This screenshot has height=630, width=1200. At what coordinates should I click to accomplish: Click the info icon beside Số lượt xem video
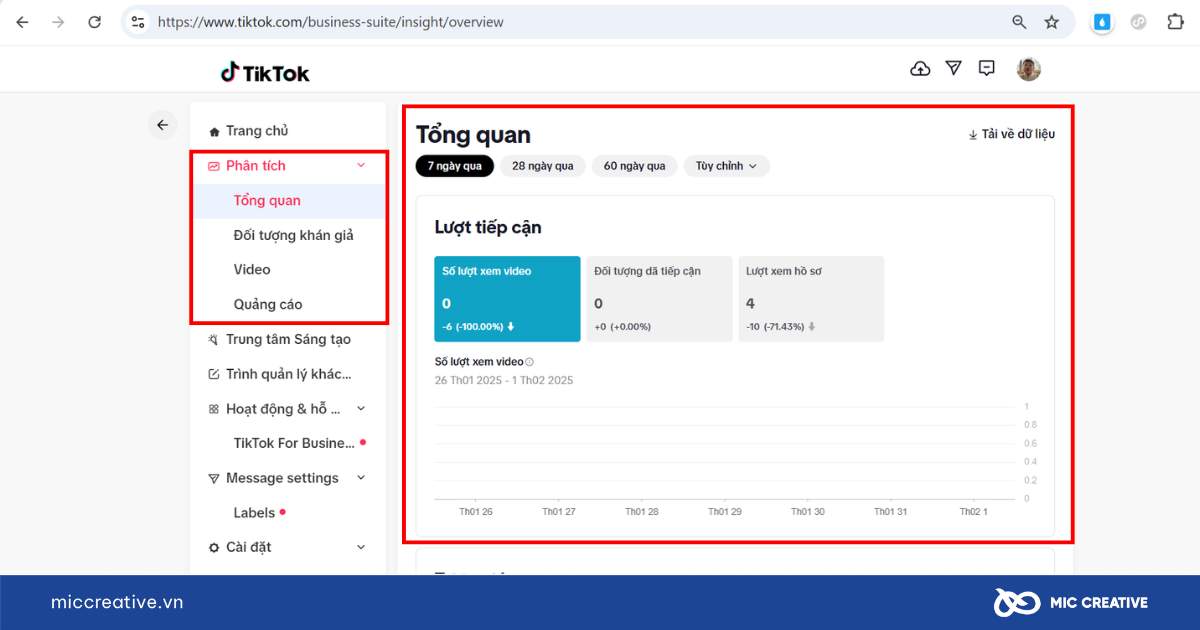point(529,362)
